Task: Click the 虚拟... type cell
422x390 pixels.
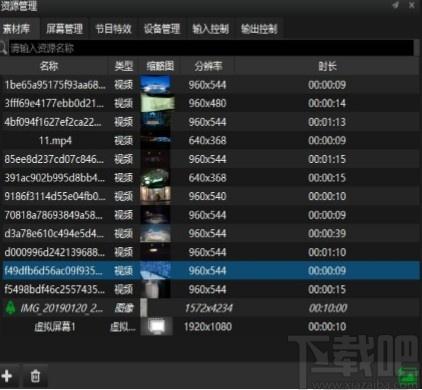Action: coord(123,327)
